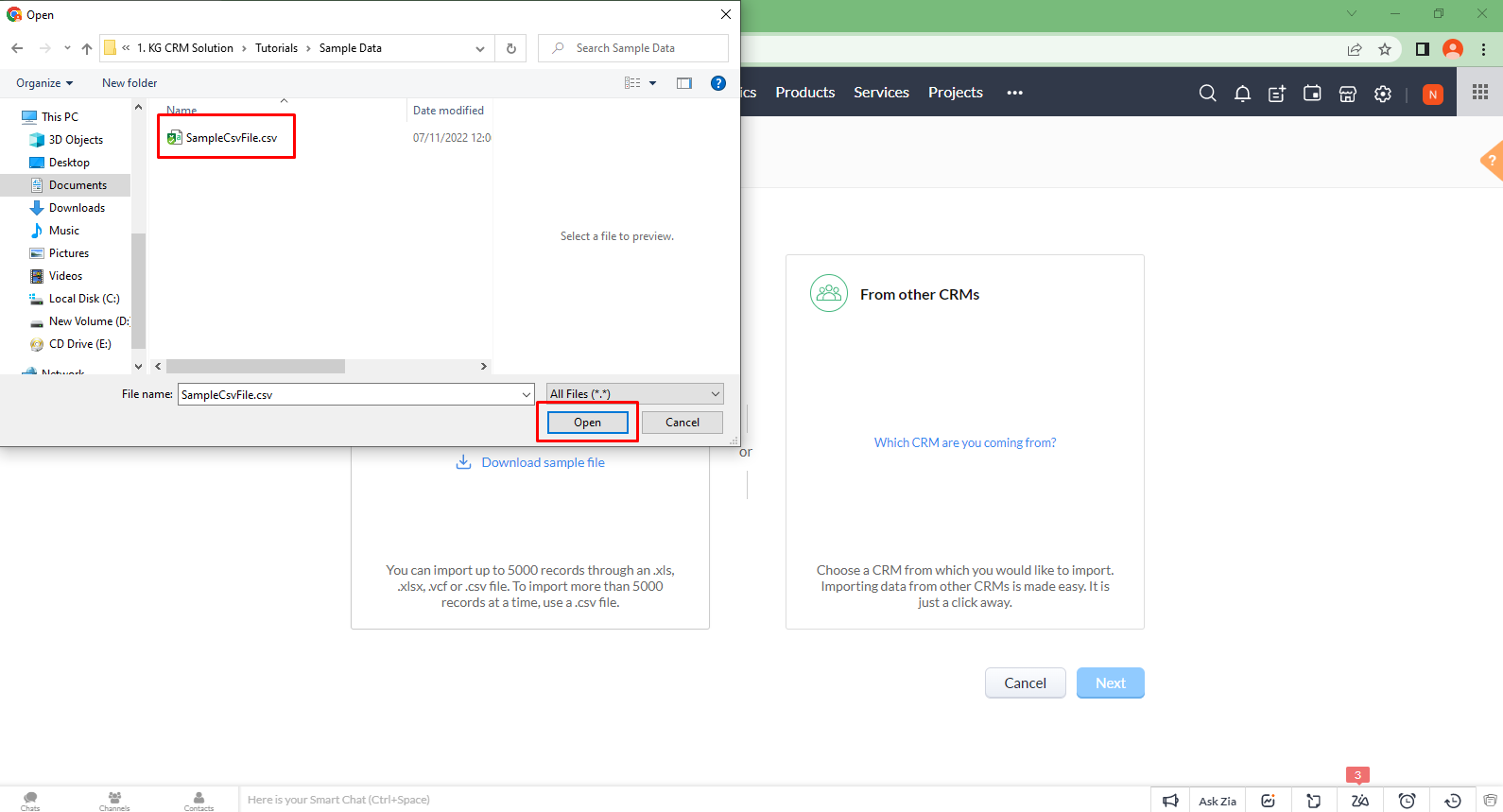
Task: Click the Search Sample Data field
Action: tap(633, 48)
